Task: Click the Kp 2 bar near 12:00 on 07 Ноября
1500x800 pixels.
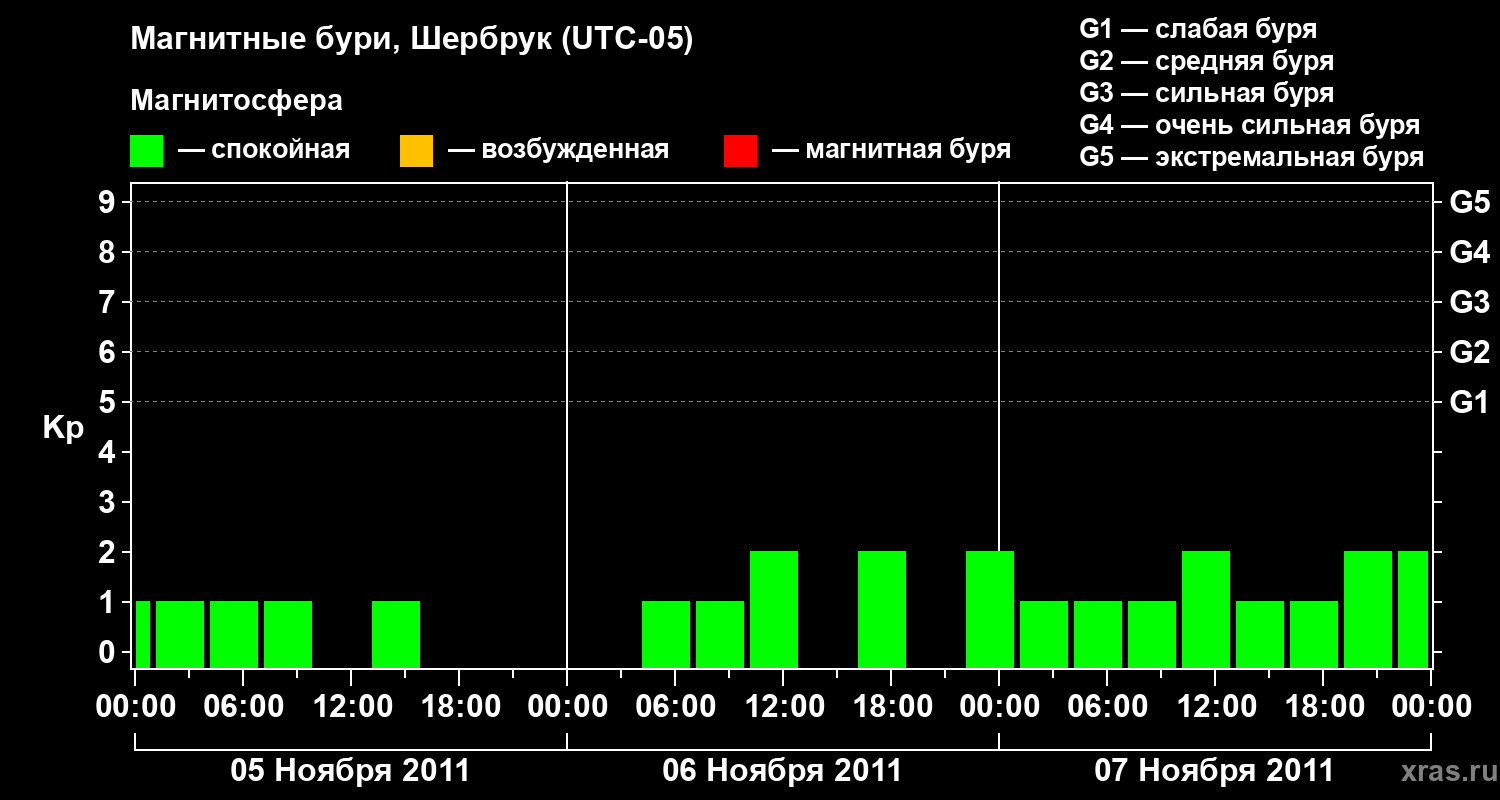Action: pos(1206,609)
